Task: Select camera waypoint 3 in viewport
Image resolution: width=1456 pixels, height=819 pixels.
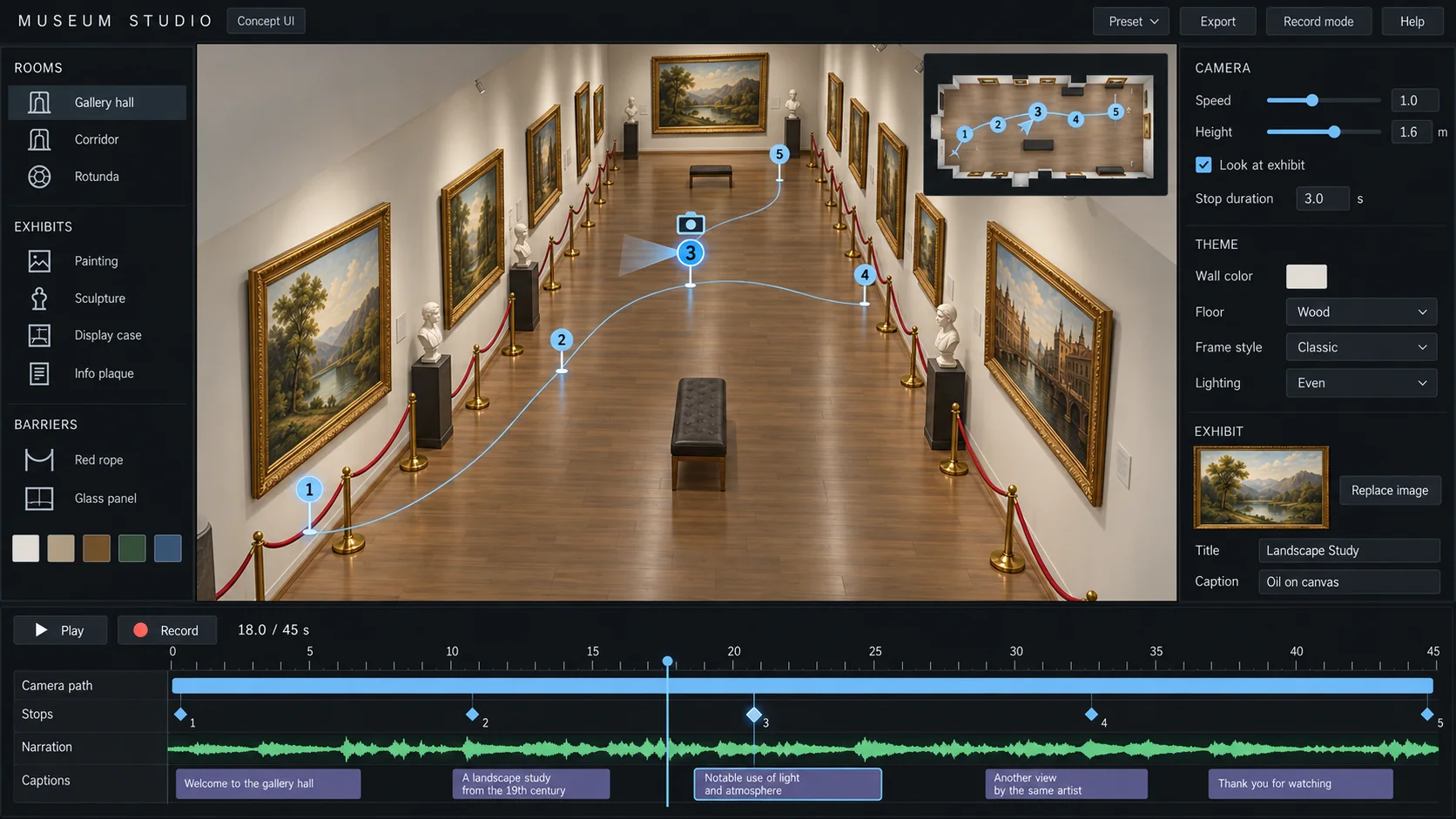Action: tap(691, 253)
